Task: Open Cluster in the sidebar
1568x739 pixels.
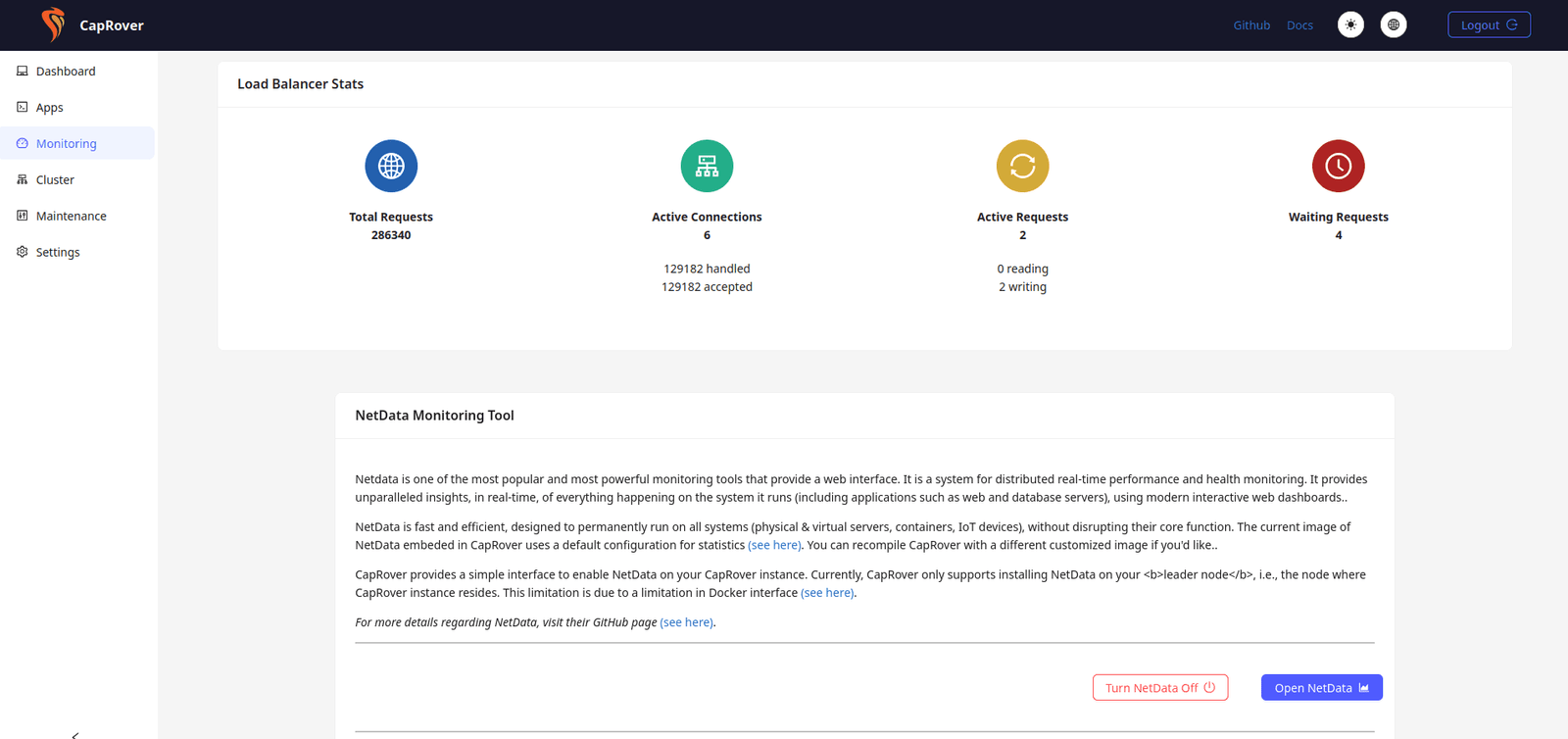Action: tap(77, 179)
